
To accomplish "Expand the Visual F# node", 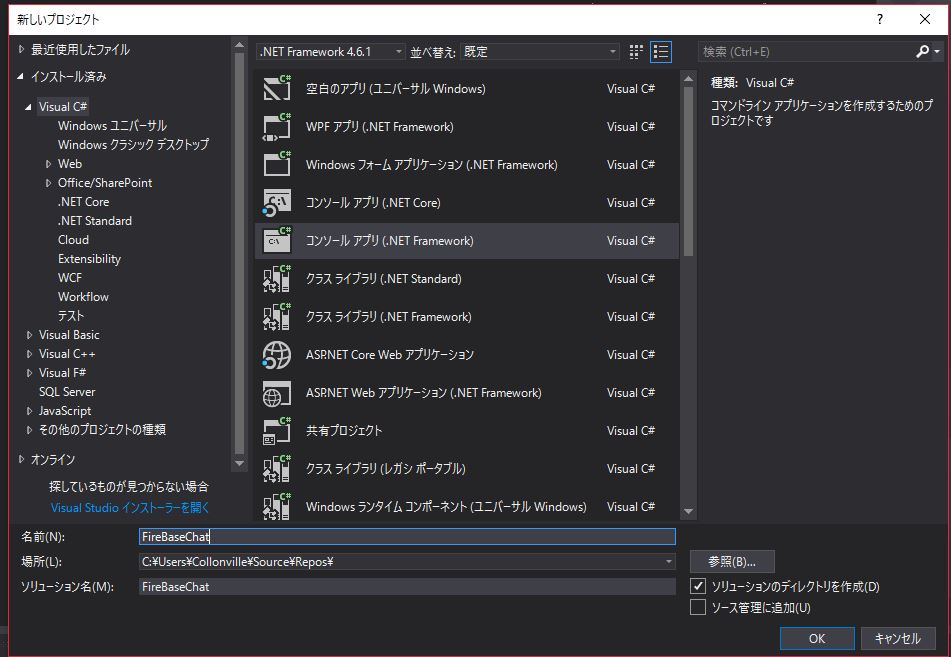I will pos(29,373).
